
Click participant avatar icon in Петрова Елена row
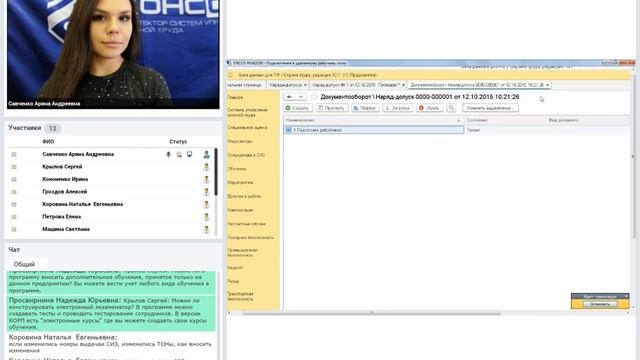click(x=207, y=217)
